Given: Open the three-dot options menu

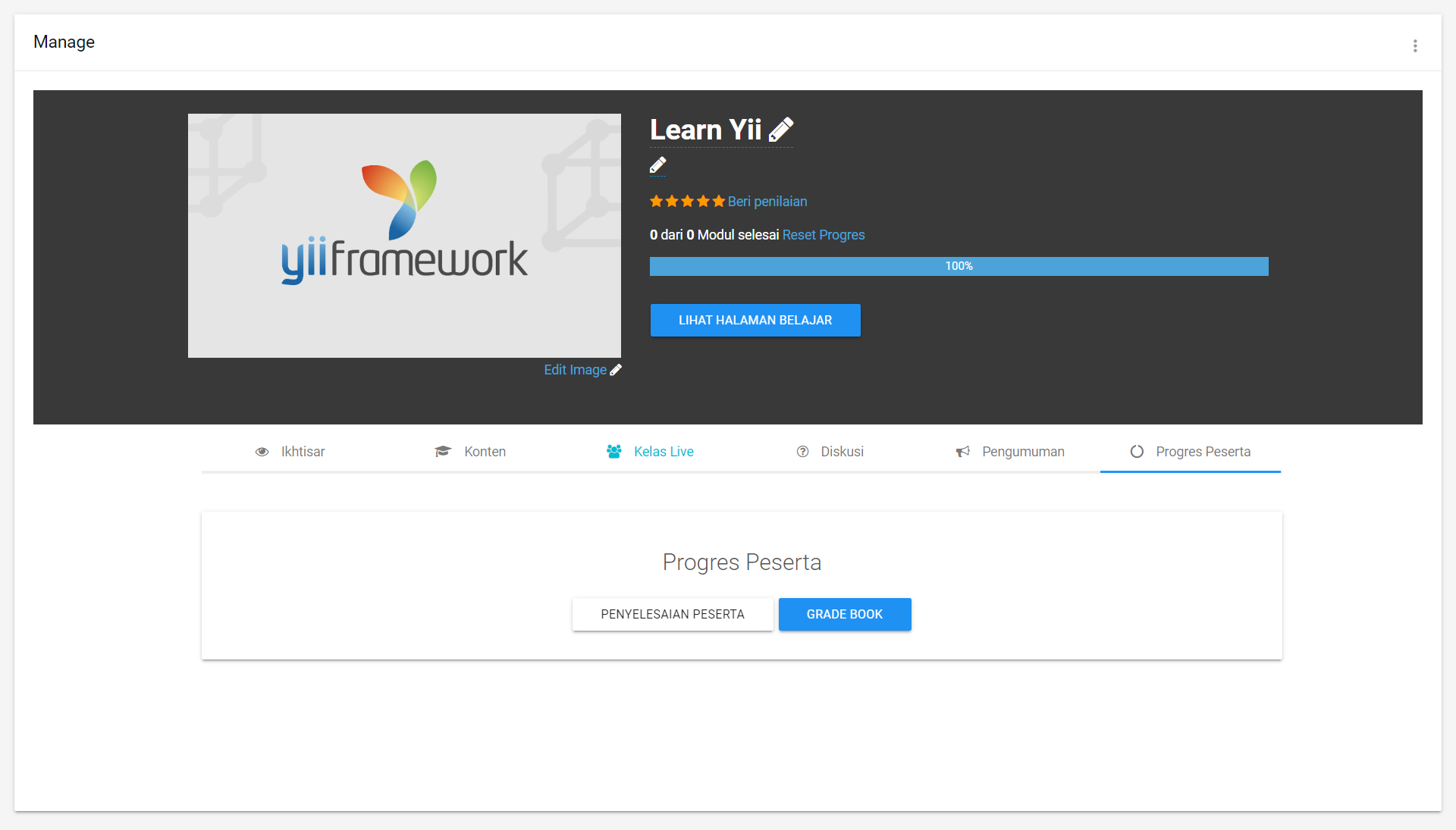Looking at the screenshot, I should [x=1415, y=46].
